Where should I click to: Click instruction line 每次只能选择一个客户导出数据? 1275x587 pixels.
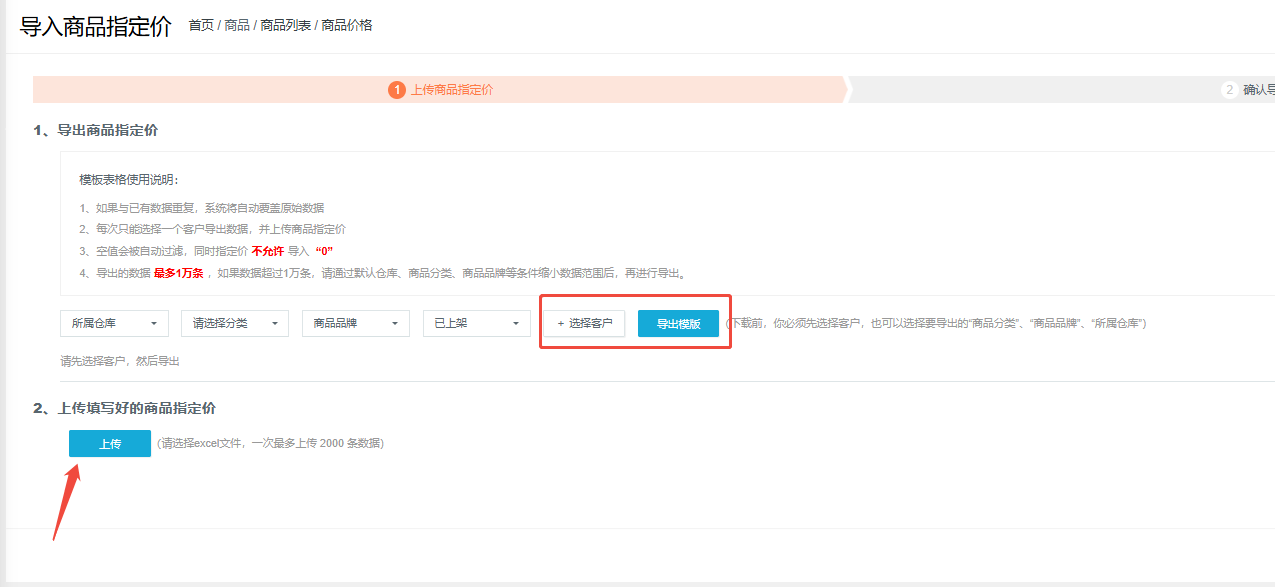click(x=213, y=229)
